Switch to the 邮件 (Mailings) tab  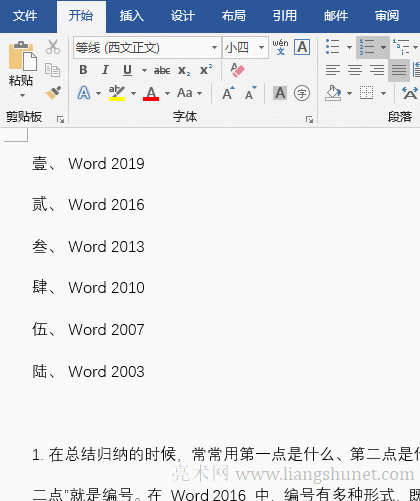336,16
